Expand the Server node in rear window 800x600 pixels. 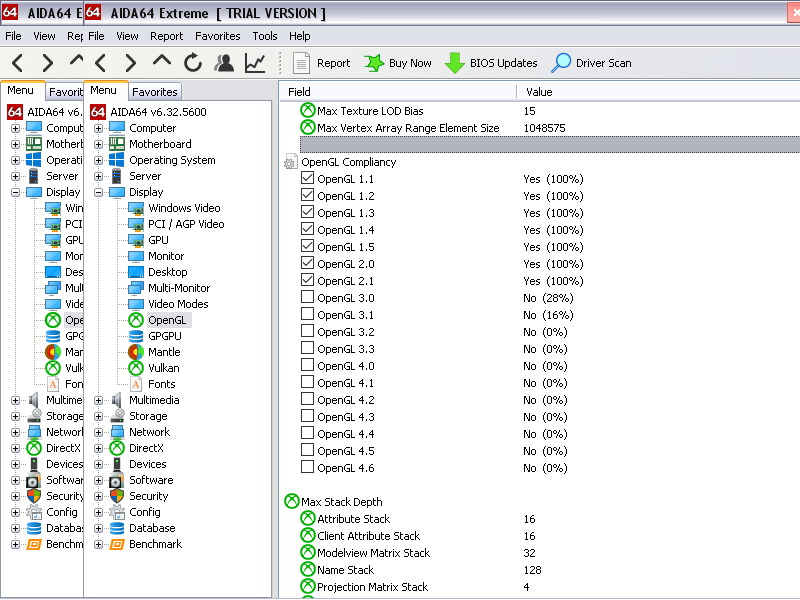(15, 177)
